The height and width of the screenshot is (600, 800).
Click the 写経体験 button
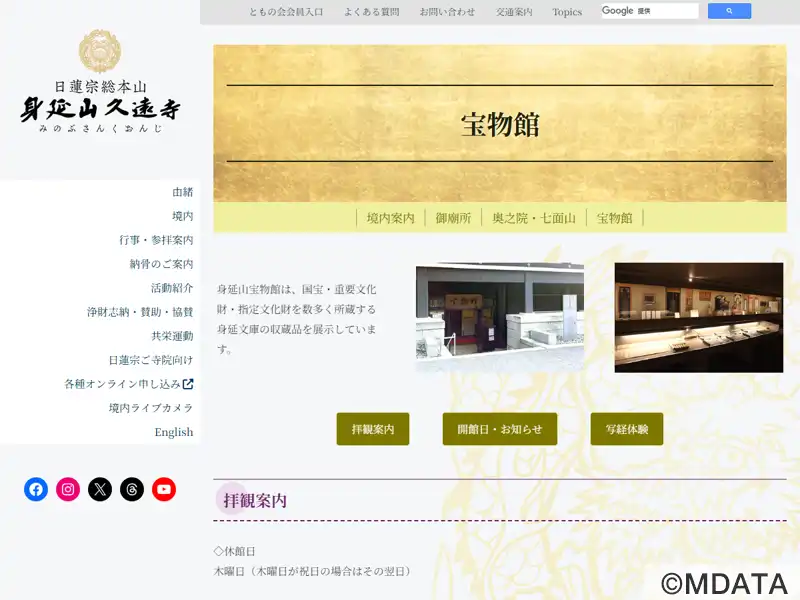click(627, 429)
